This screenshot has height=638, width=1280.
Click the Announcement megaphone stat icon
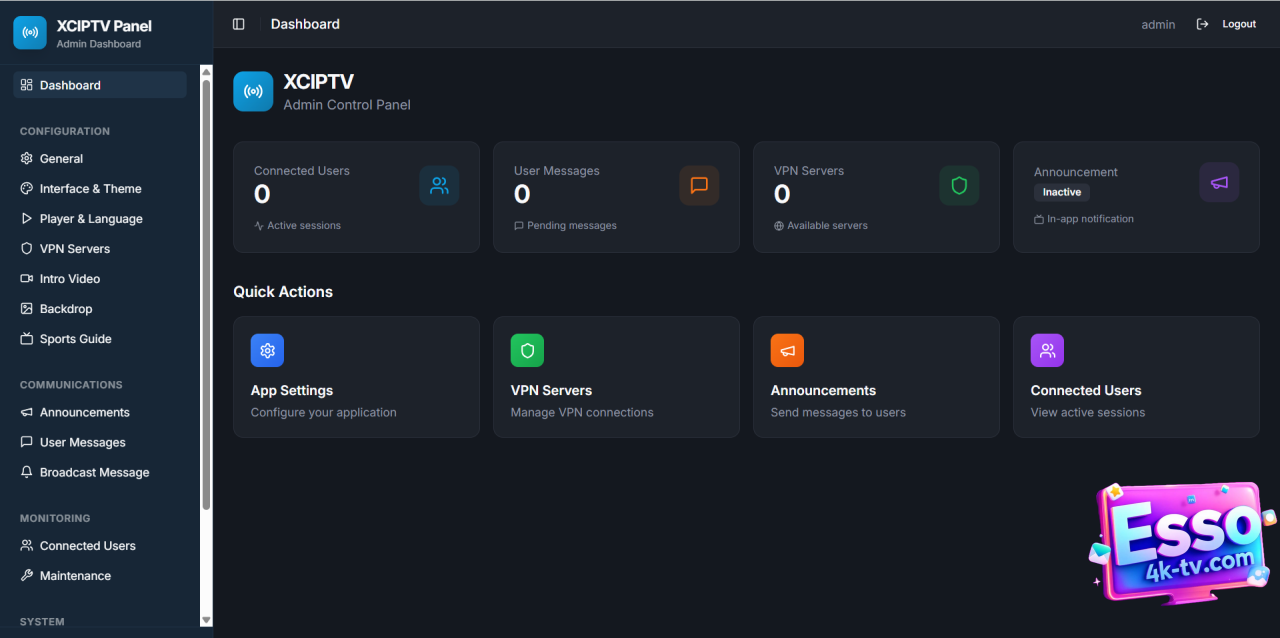[x=1219, y=183]
